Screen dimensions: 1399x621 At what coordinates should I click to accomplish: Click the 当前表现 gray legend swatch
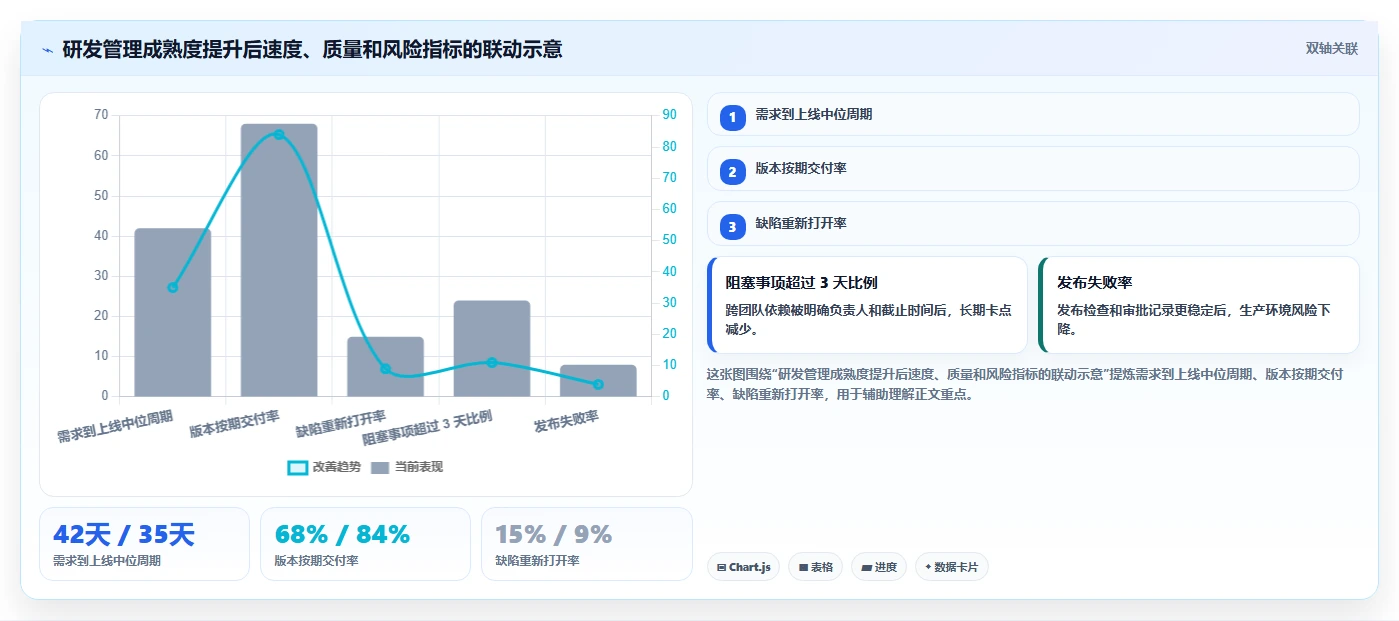pyautogui.click(x=380, y=468)
